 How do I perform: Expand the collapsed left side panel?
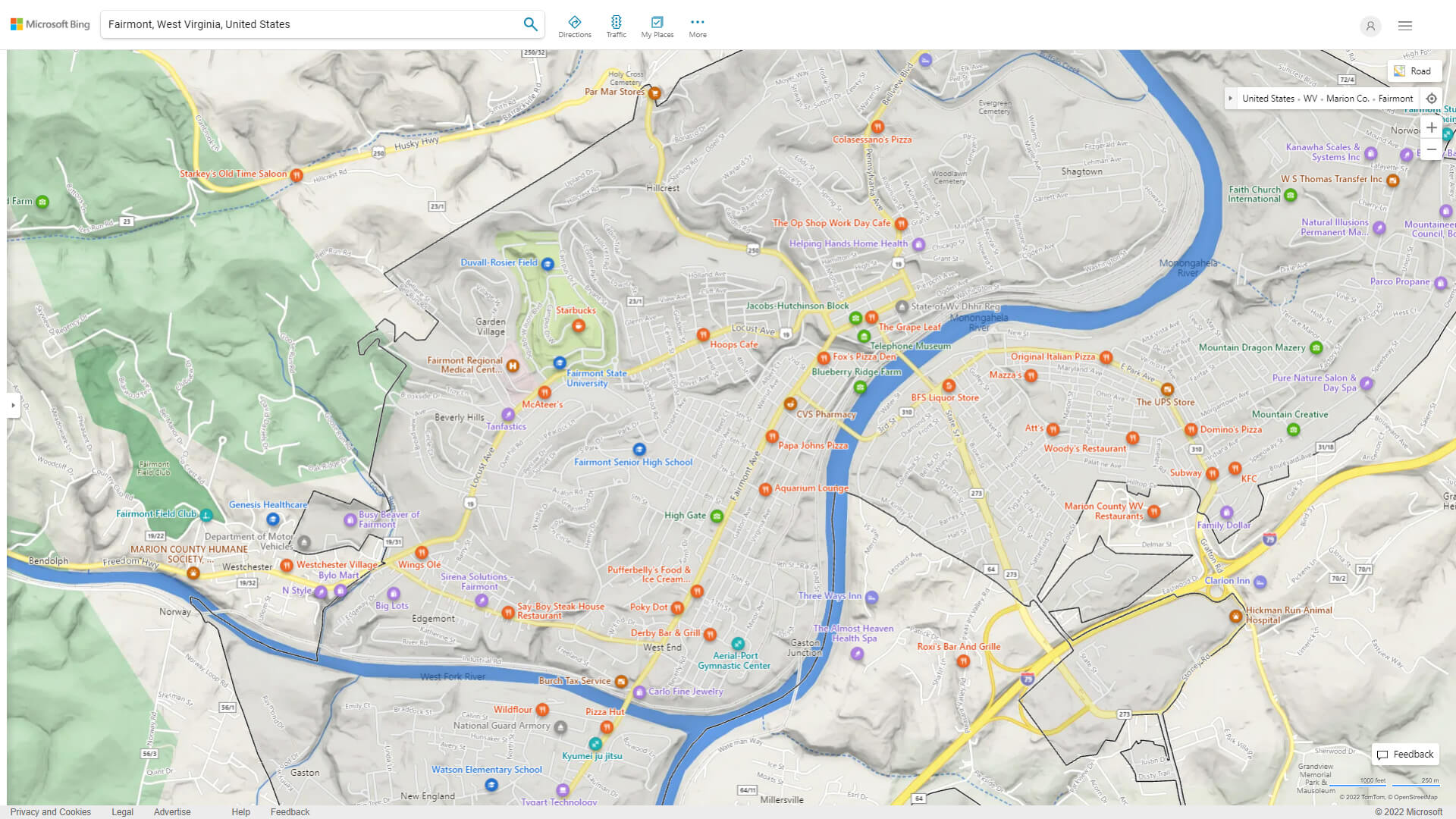[x=12, y=406]
